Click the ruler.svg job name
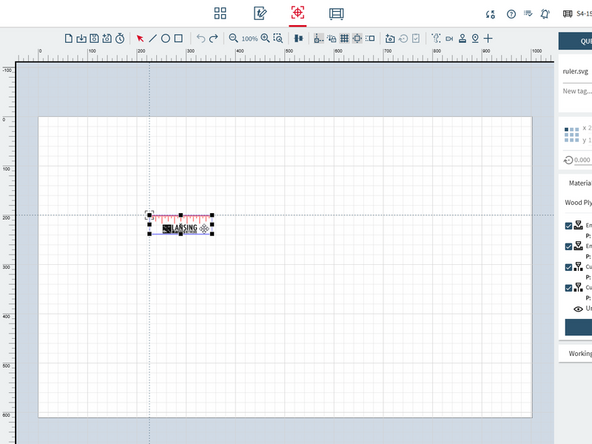The height and width of the screenshot is (444, 592). pyautogui.click(x=575, y=71)
